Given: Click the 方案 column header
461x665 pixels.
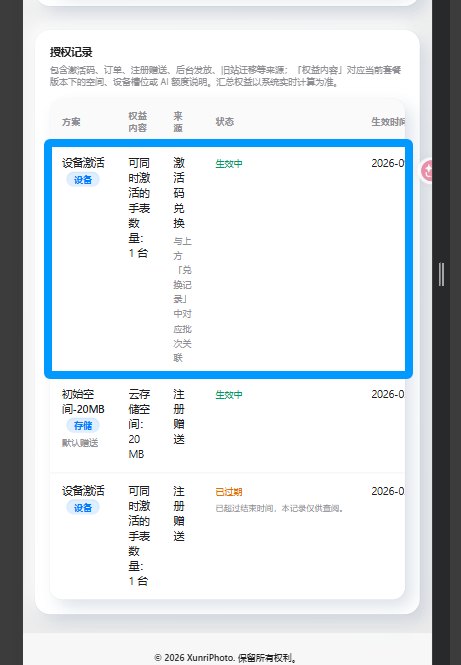Looking at the screenshot, I should point(71,122).
